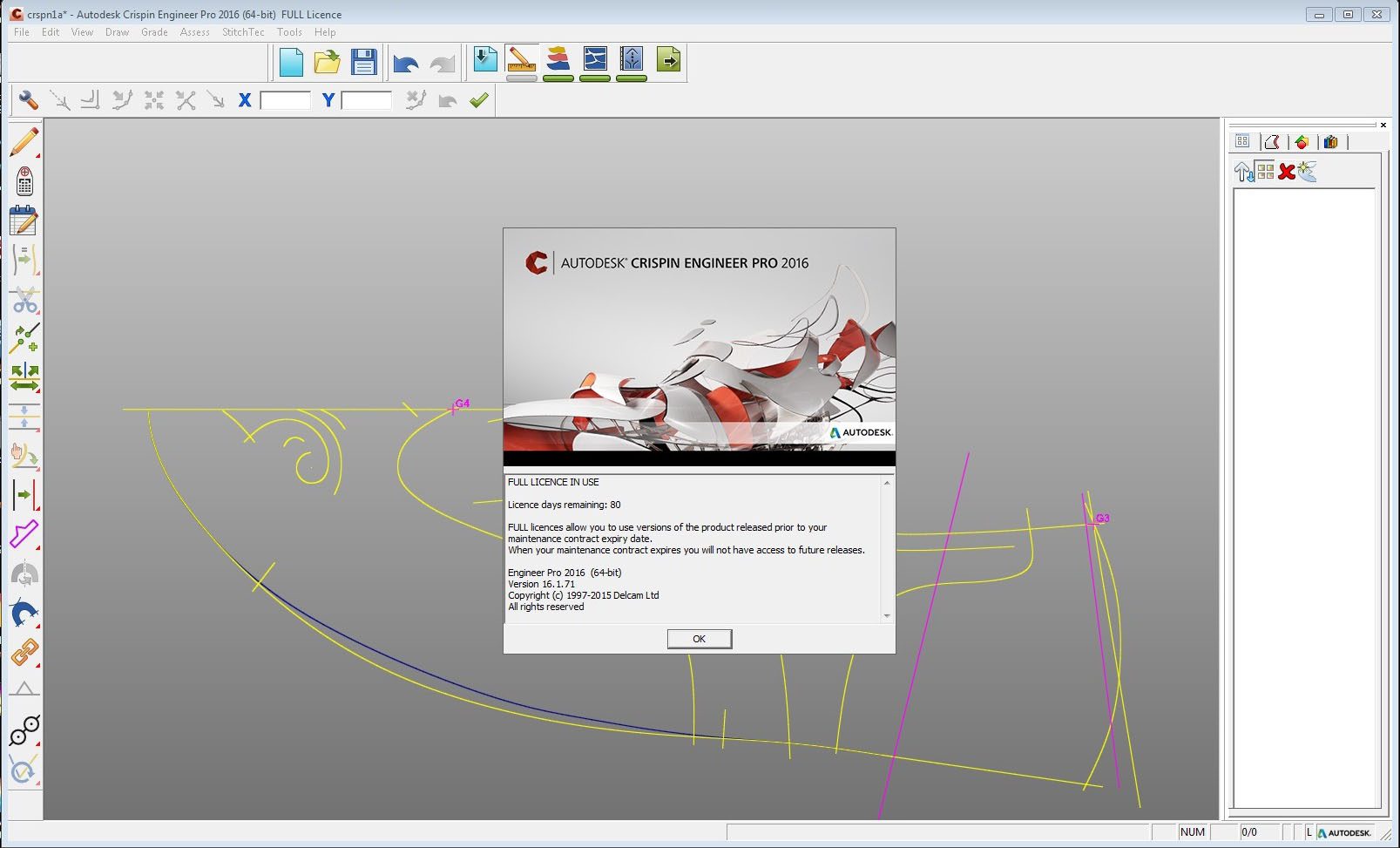Click the green checkmark confirm button
Screen dimensions: 1400x848
coord(478,100)
